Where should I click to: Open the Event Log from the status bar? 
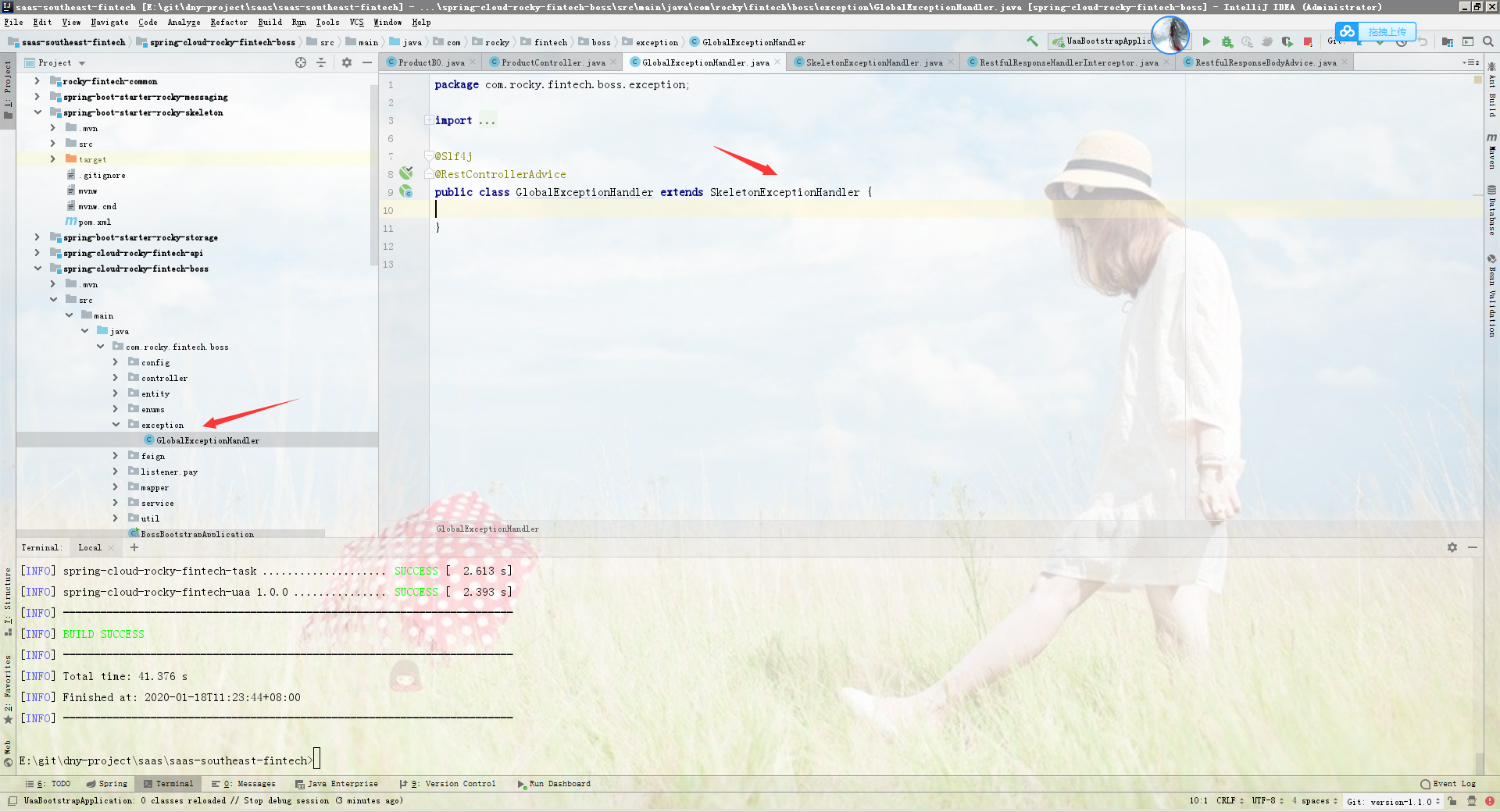[x=1447, y=785]
